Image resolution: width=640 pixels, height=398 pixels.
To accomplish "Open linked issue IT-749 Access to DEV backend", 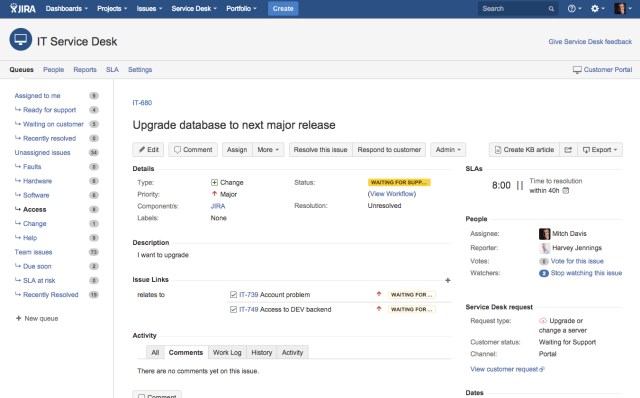I will click(x=285, y=310).
